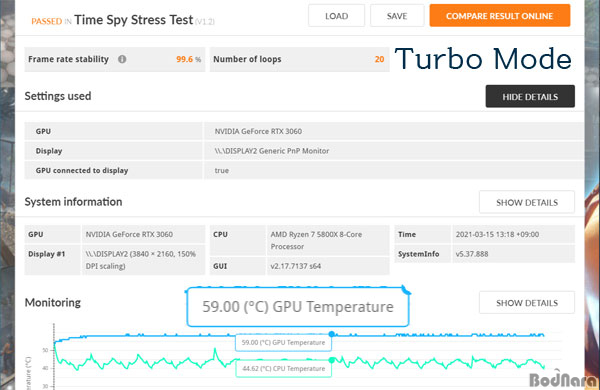Click the GPU connected to display label
Image resolution: width=600 pixels, height=390 pixels.
pos(82,171)
